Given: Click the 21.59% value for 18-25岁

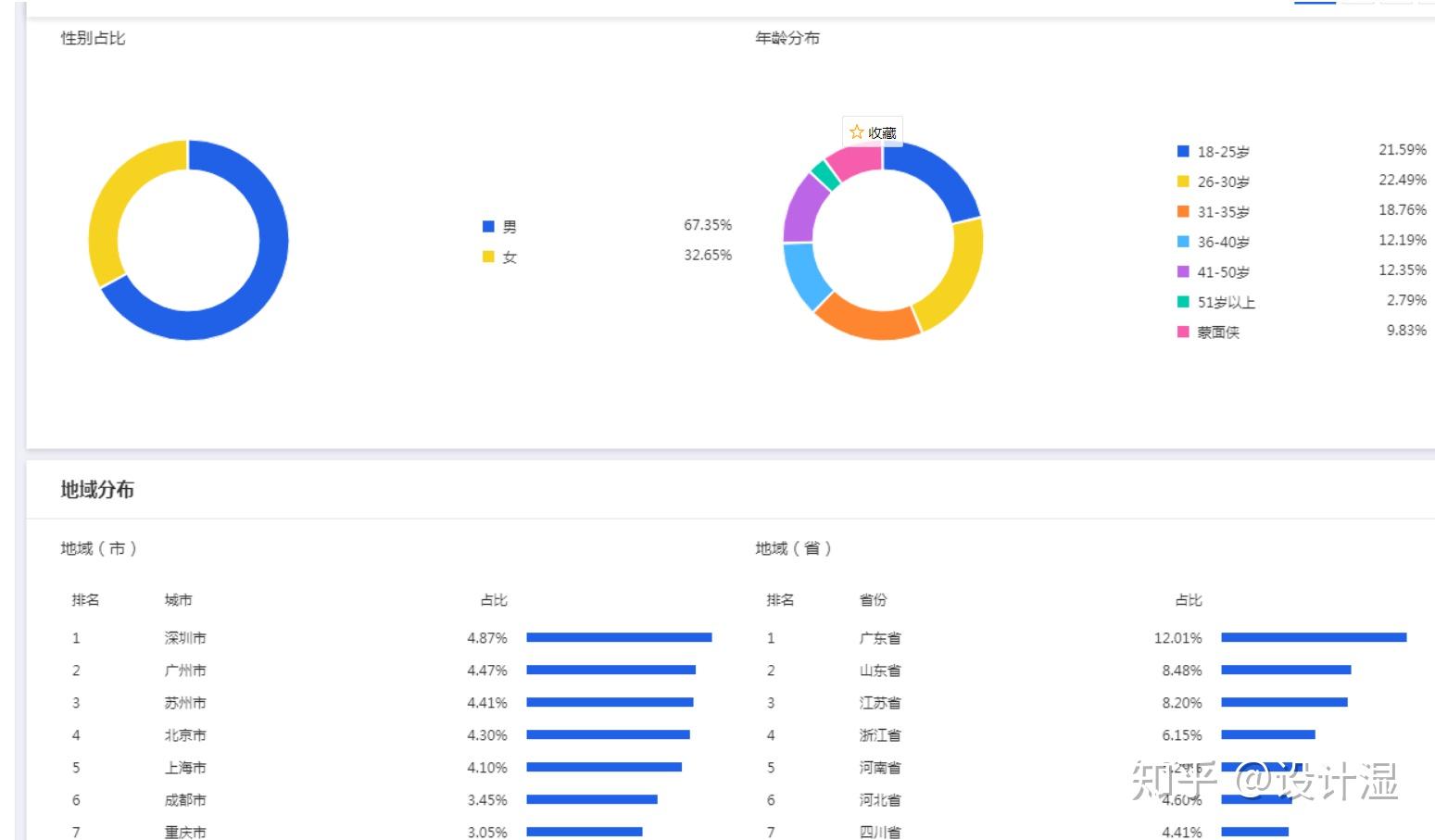Looking at the screenshot, I should pyautogui.click(x=1403, y=149).
